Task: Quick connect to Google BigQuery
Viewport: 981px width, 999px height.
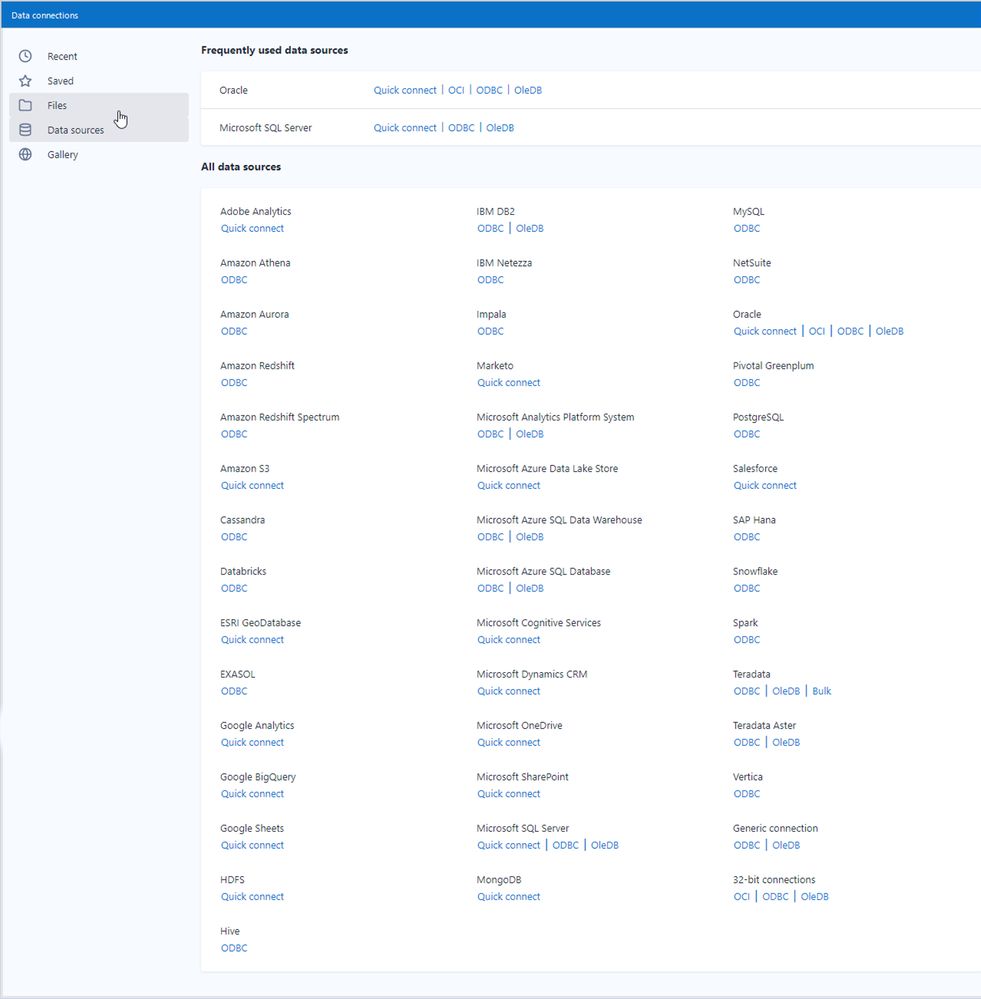Action: (x=252, y=794)
